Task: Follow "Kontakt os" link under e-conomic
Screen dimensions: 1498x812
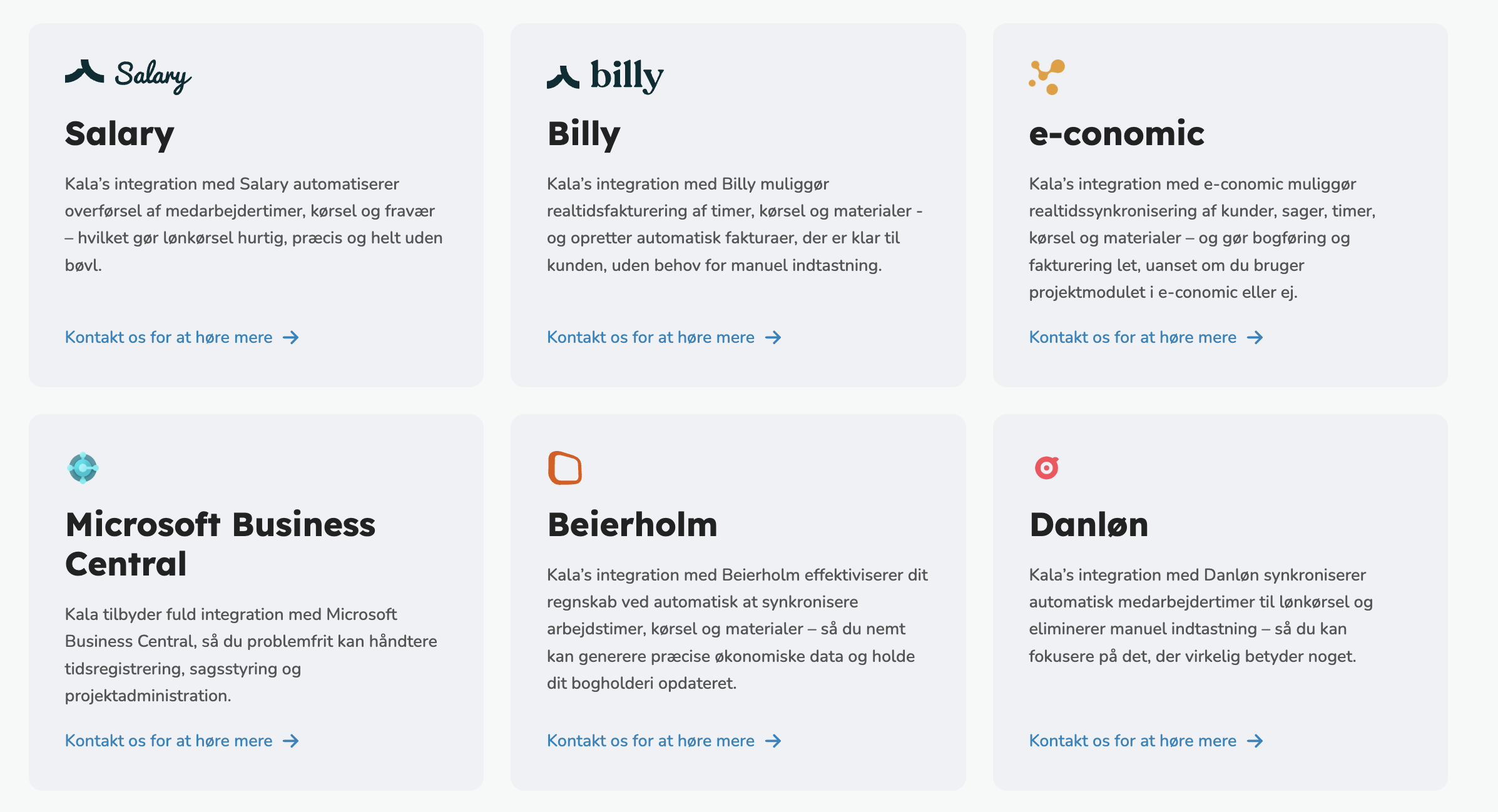Action: tap(1133, 338)
